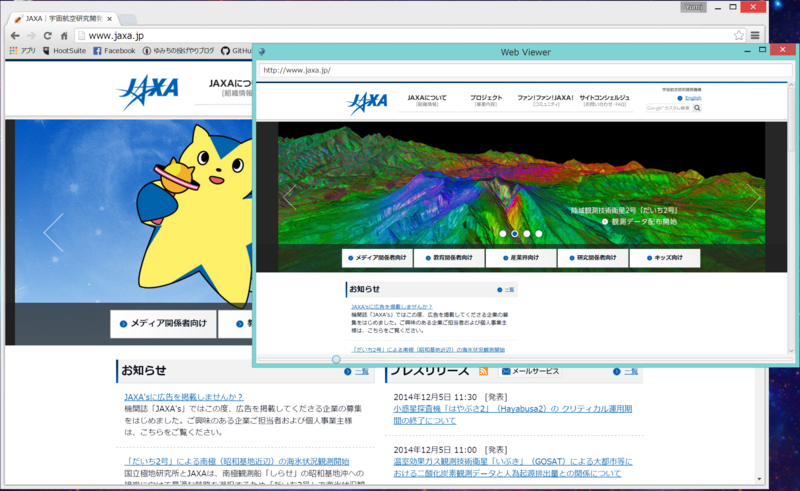
Task: Click メディア関係者向け button in Chrome page
Action: click(163, 324)
